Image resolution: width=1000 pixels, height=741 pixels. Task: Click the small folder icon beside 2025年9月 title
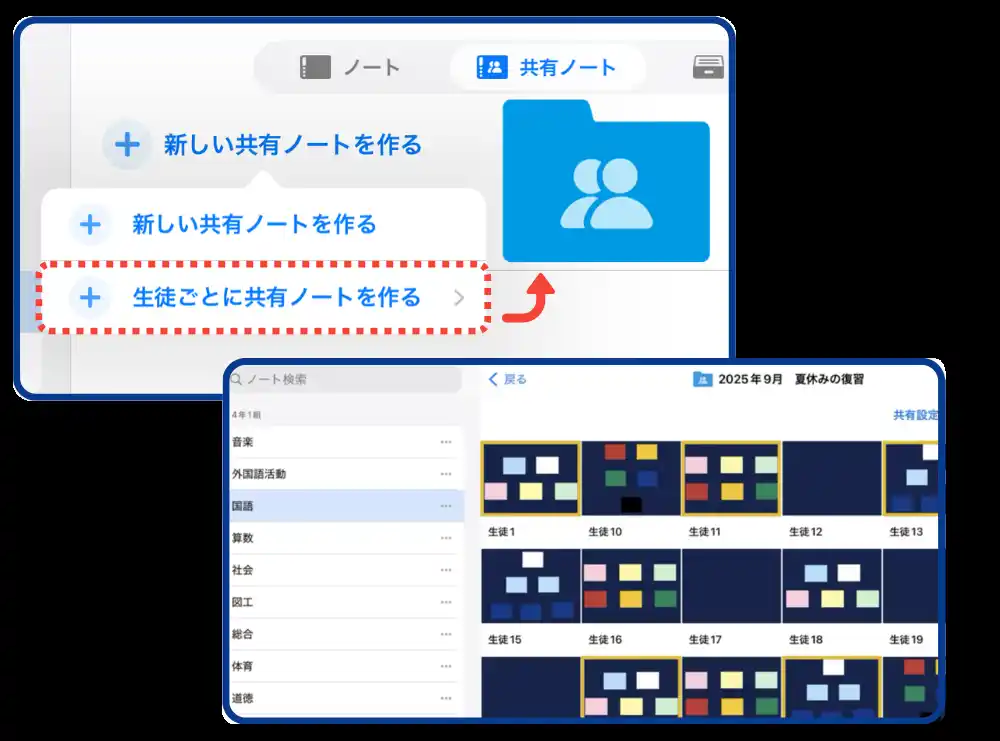(702, 380)
